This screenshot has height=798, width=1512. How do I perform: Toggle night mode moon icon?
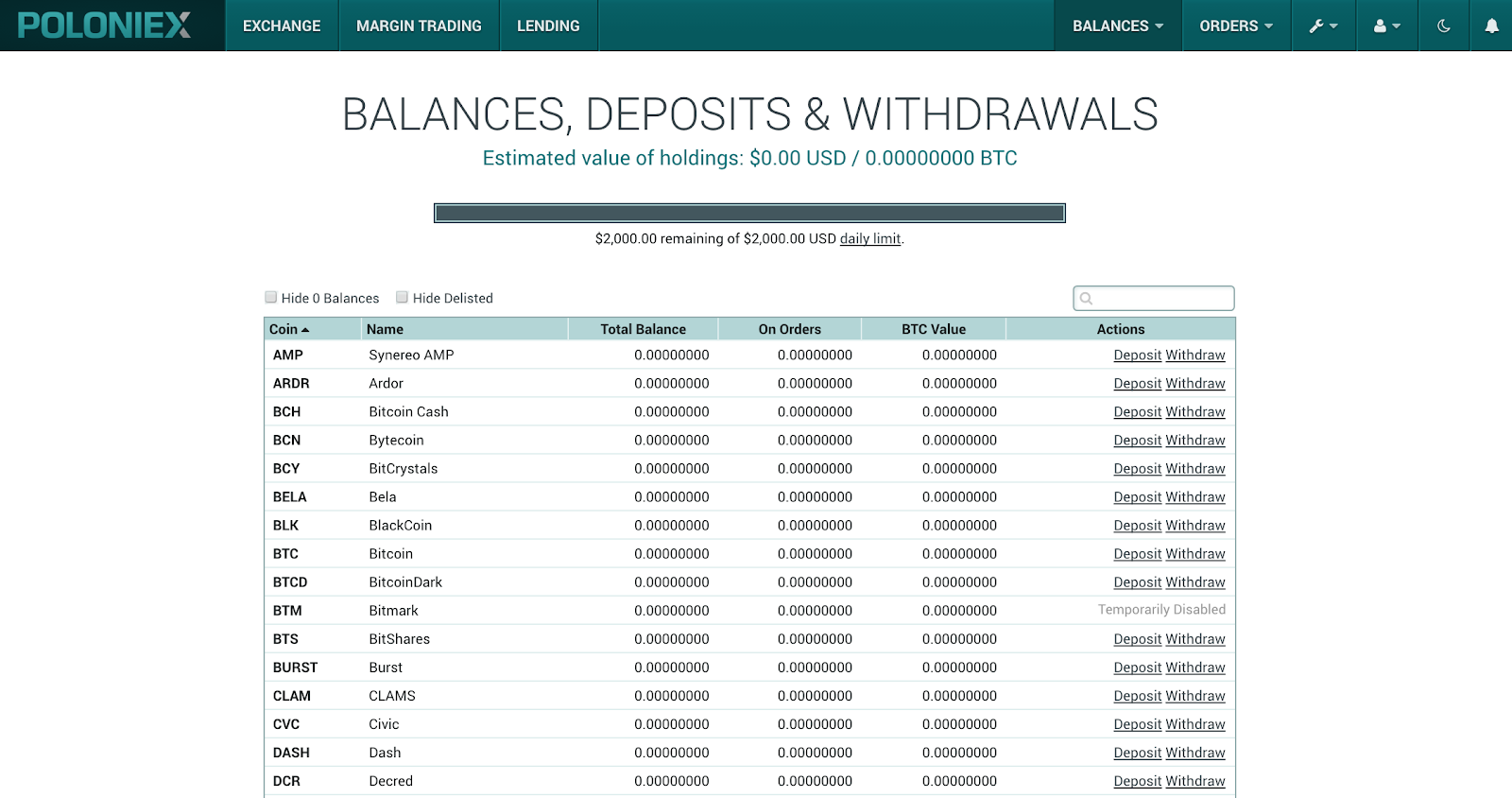click(x=1444, y=26)
